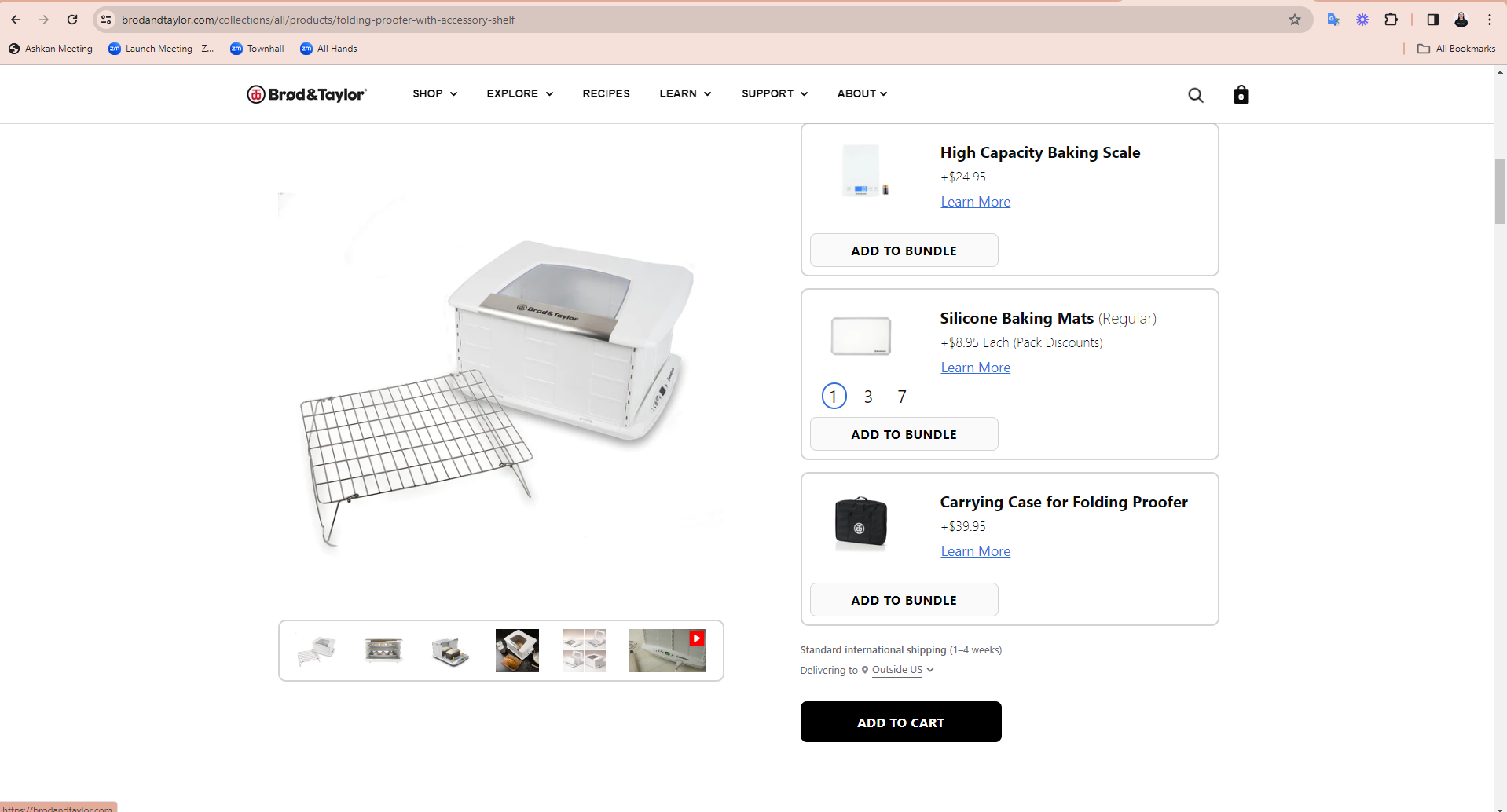Add the Carrying Case to bundle

pos(904,600)
